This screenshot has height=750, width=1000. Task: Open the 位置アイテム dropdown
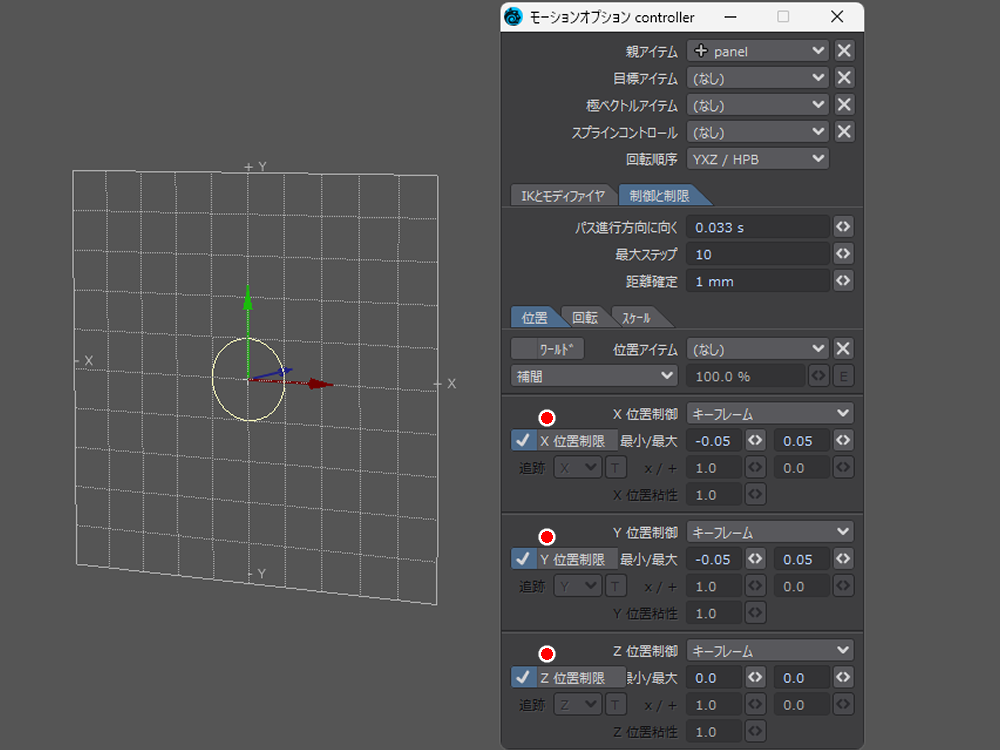pos(758,349)
